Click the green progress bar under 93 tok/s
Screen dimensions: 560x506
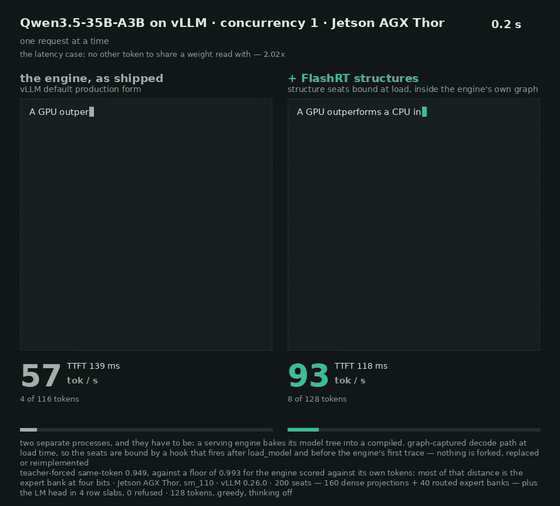click(414, 430)
